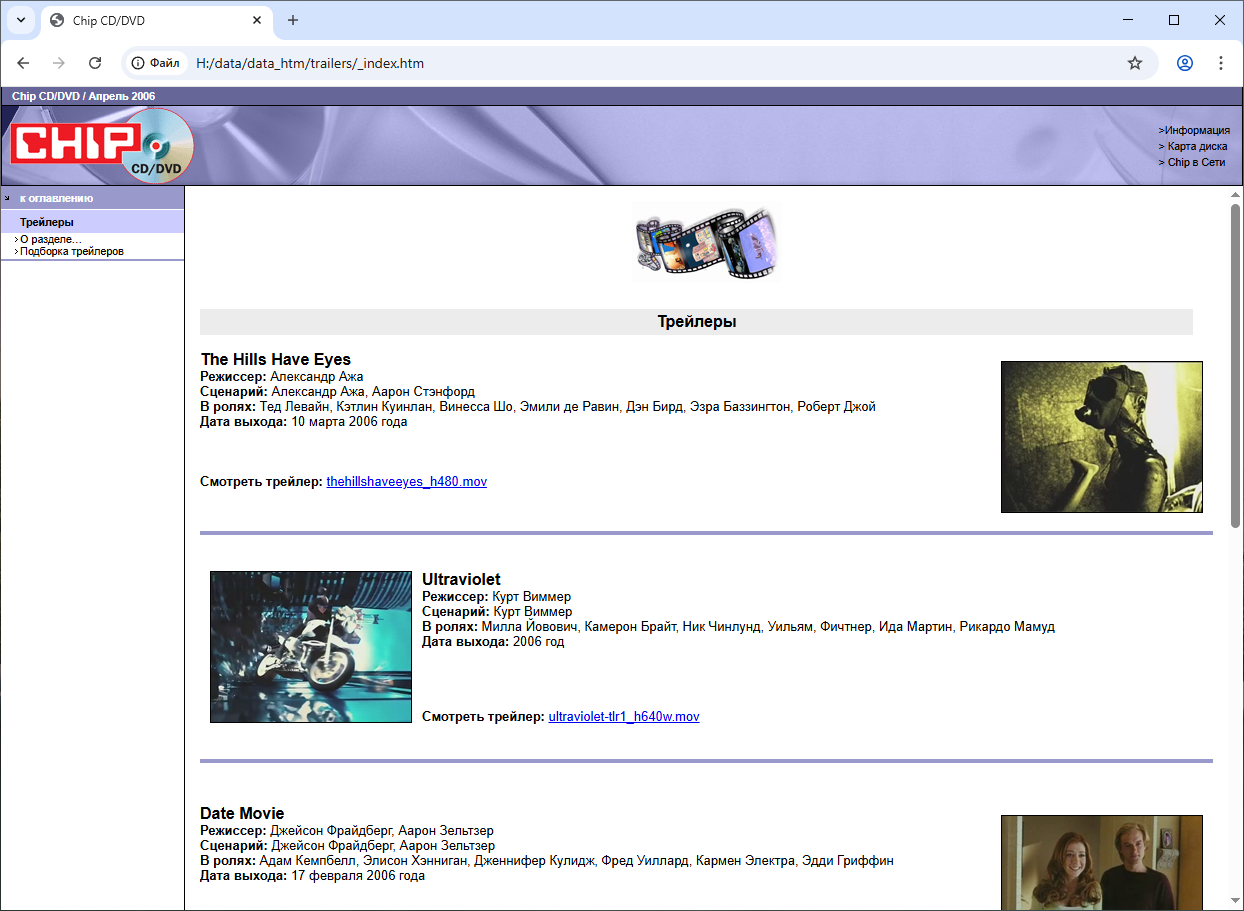Viewport: 1244px width, 911px height.
Task: Click the Chip CD/DVD logo
Action: tap(101, 145)
